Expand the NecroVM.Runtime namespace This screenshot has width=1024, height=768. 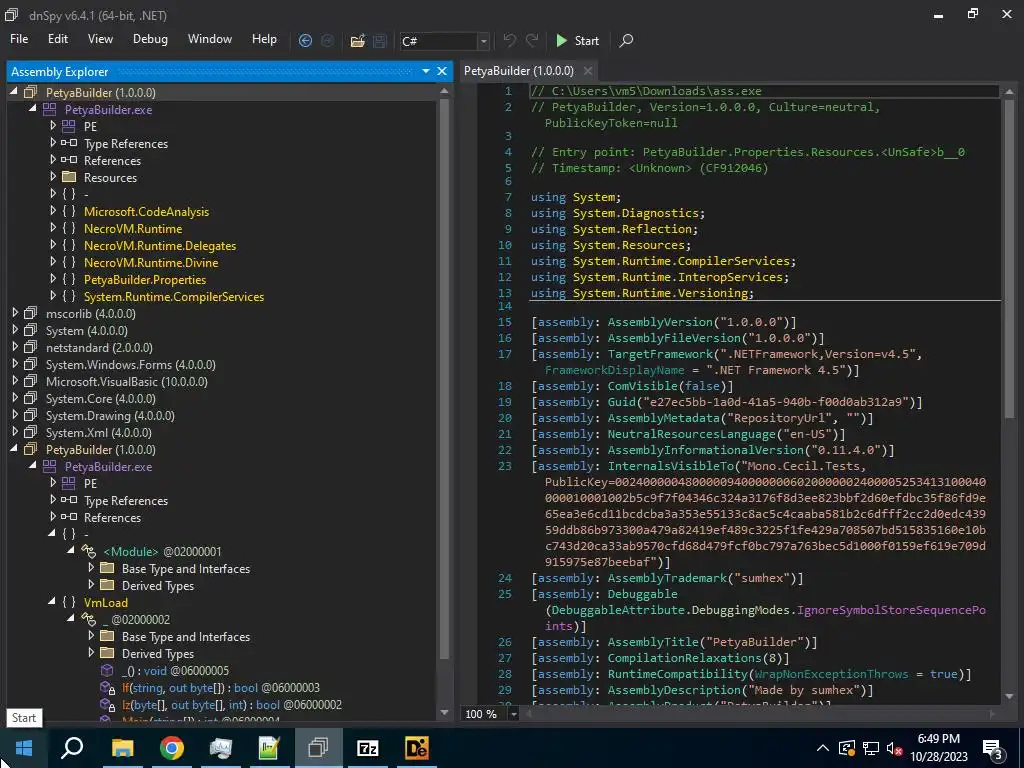click(x=53, y=228)
